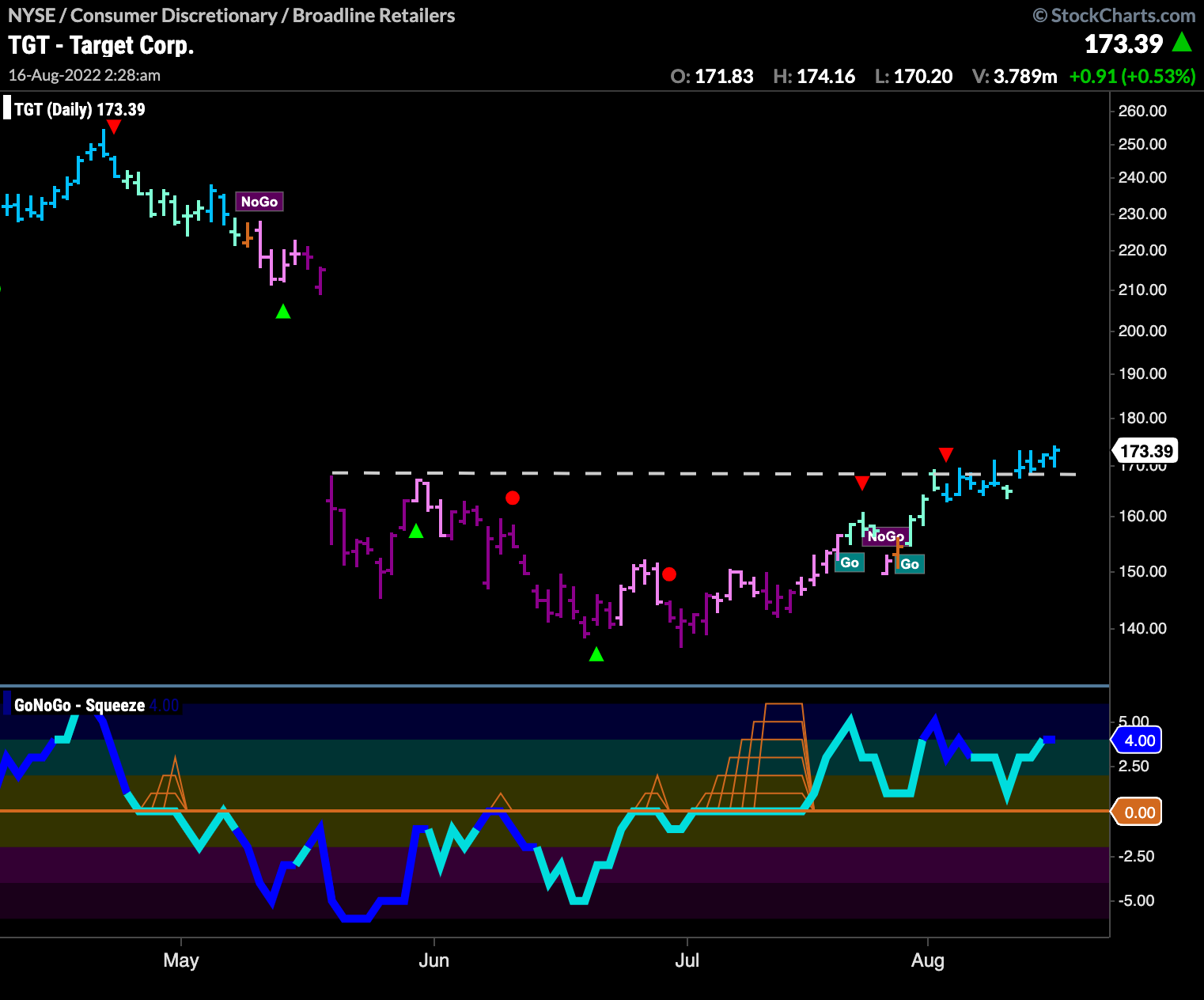Screen dimensions: 1204x1000
Task: Select the red down triangle above the August bars
Action: pyautogui.click(x=946, y=454)
